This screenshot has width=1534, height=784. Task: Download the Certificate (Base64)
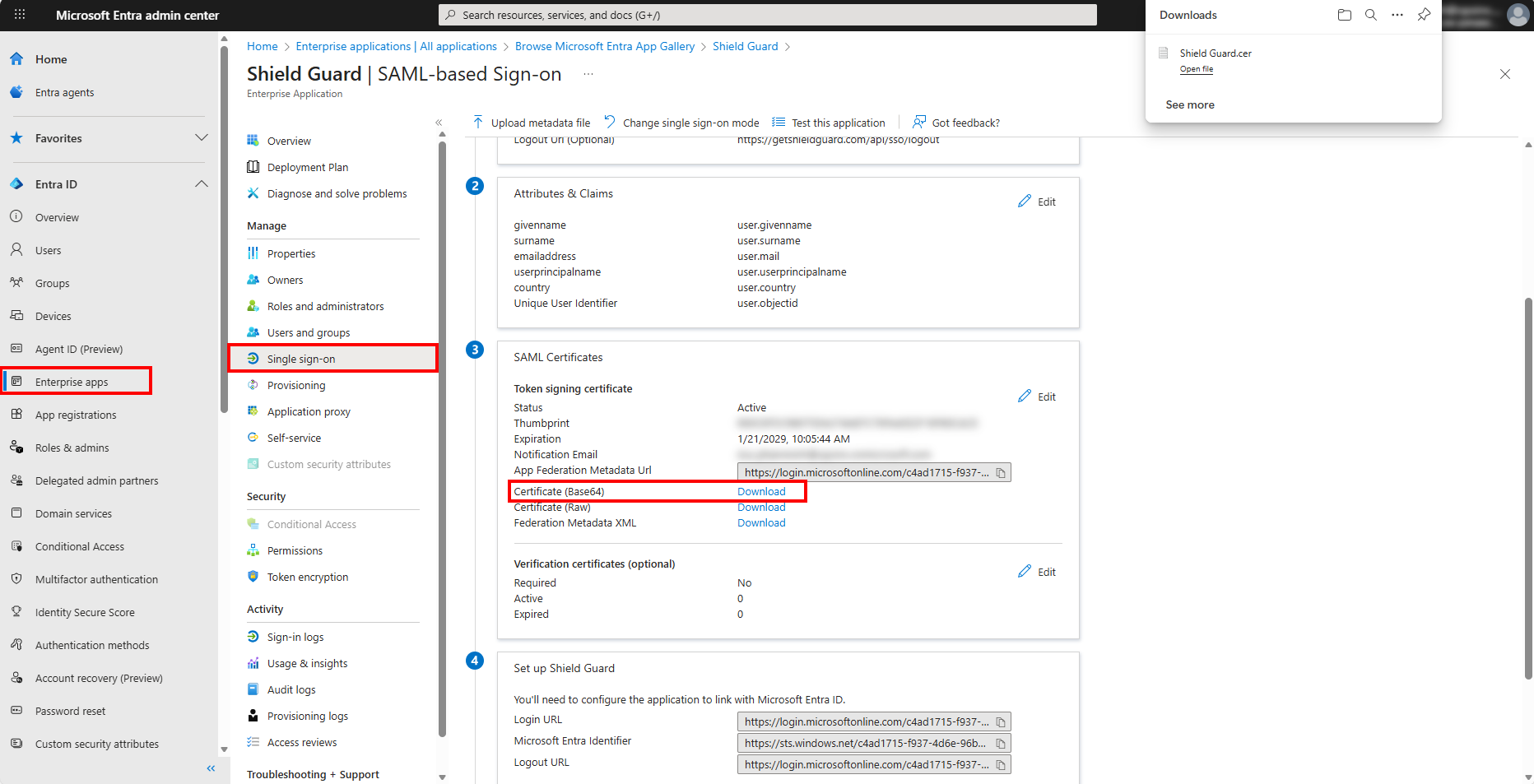click(x=761, y=492)
